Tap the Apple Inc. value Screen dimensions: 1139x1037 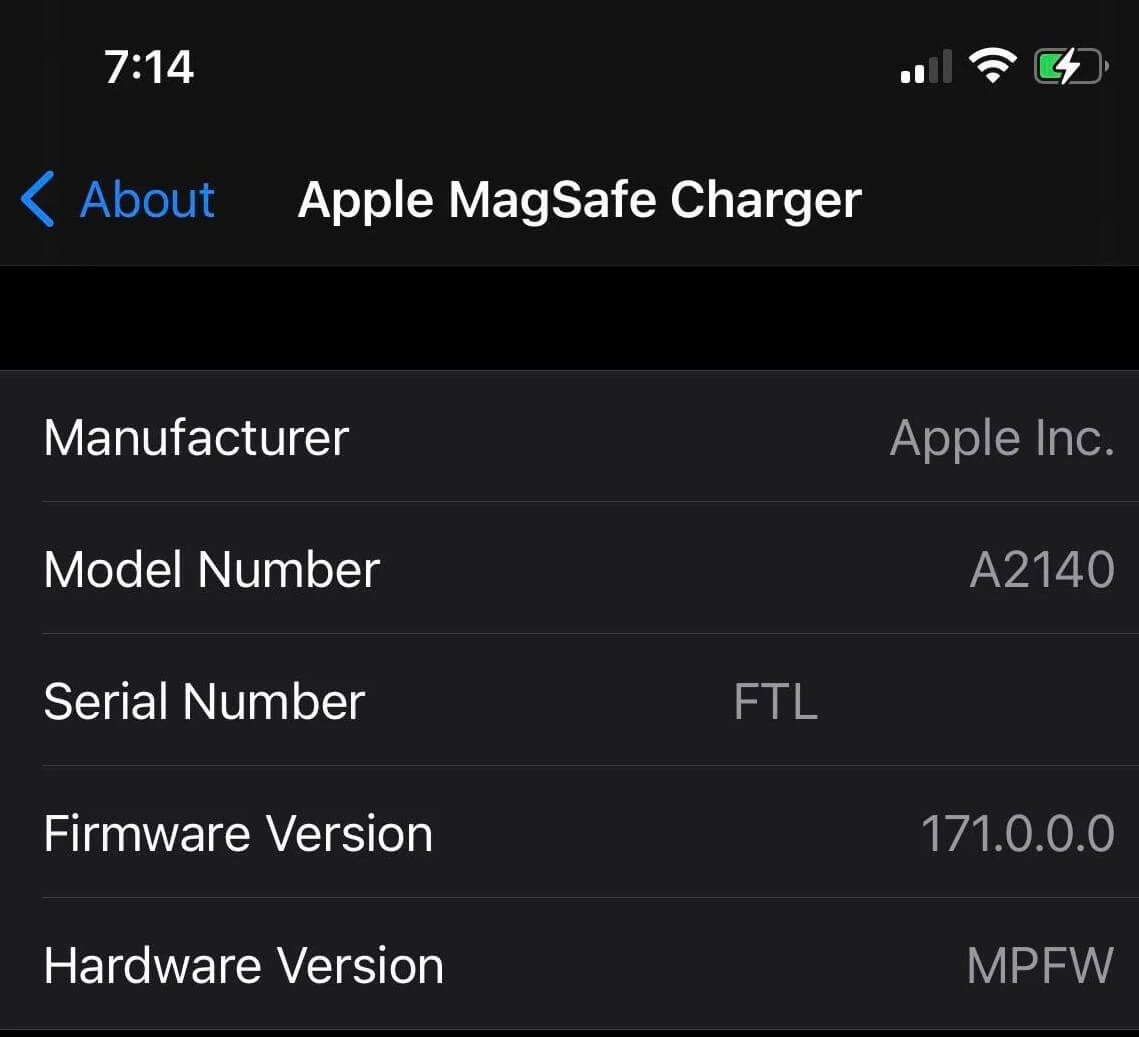pyautogui.click(x=1001, y=438)
